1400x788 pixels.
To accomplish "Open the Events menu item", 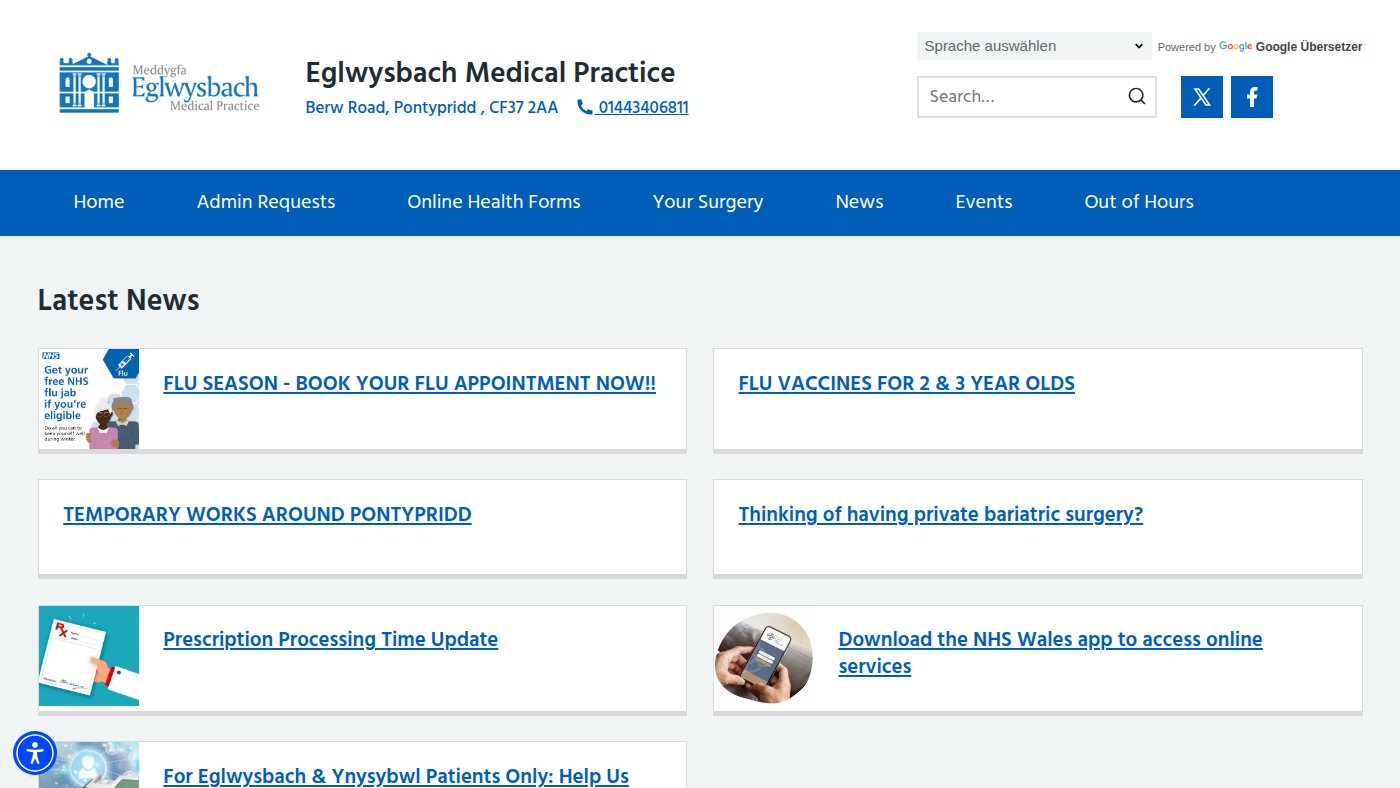I will click(984, 202).
